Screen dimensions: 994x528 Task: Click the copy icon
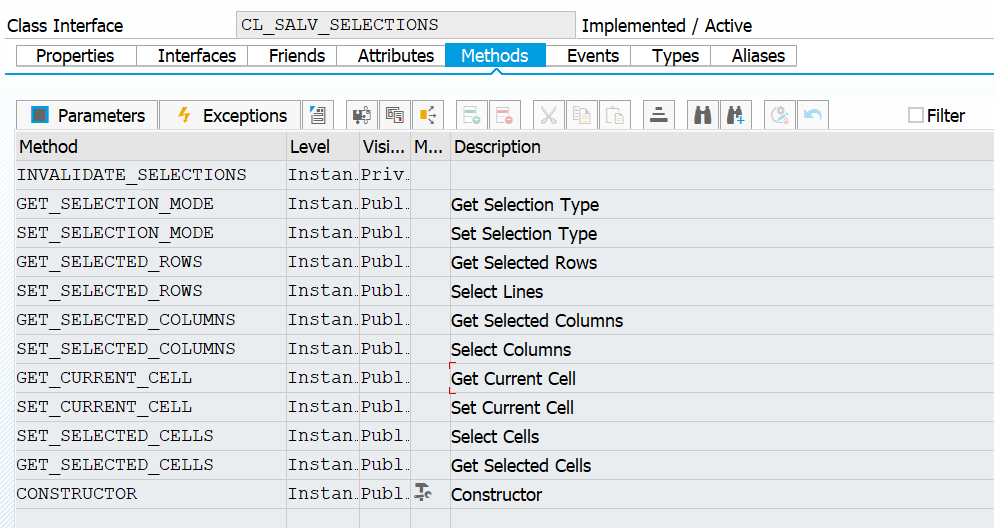tap(581, 115)
